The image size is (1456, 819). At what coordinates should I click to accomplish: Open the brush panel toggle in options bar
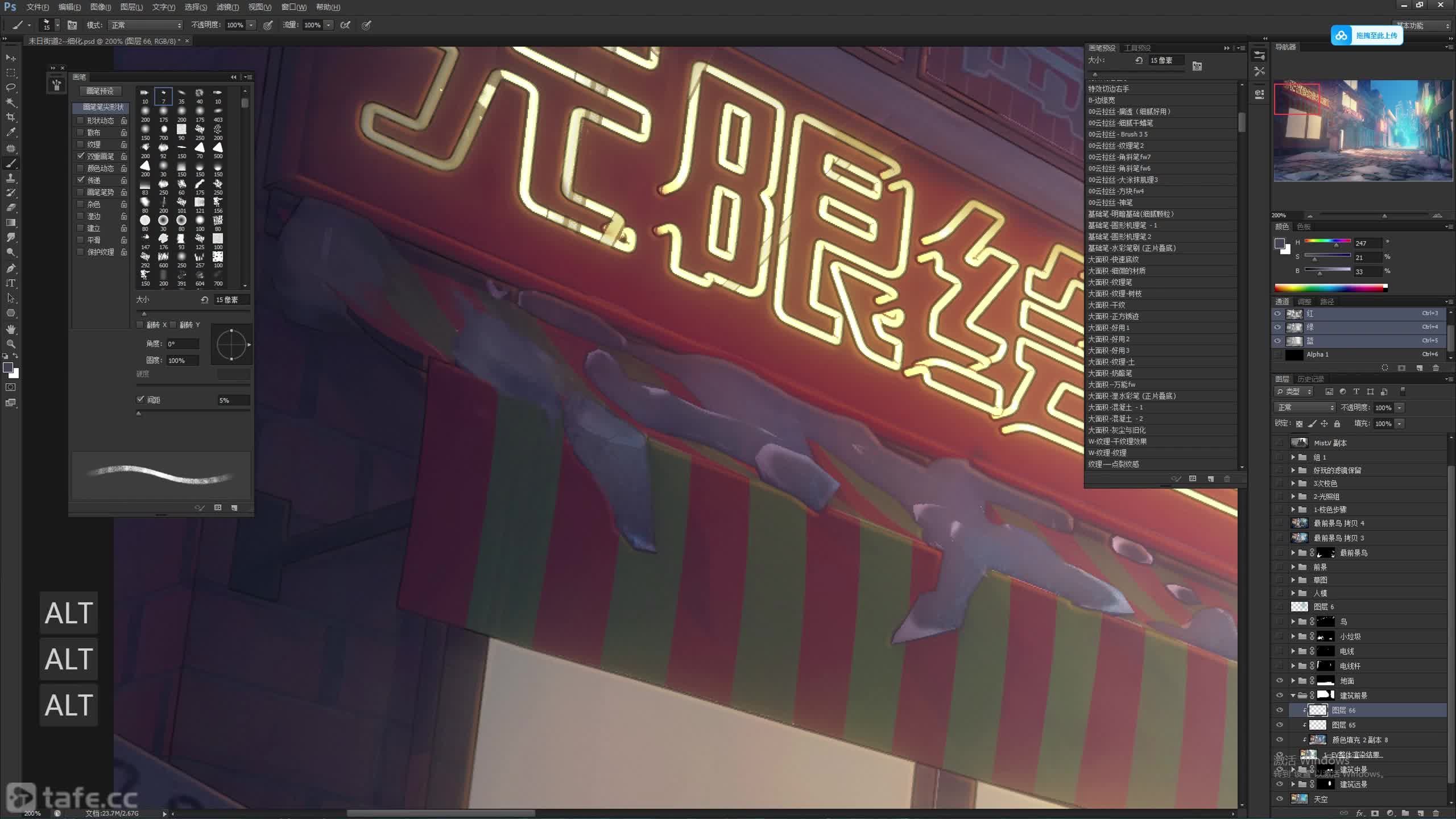tap(72, 25)
